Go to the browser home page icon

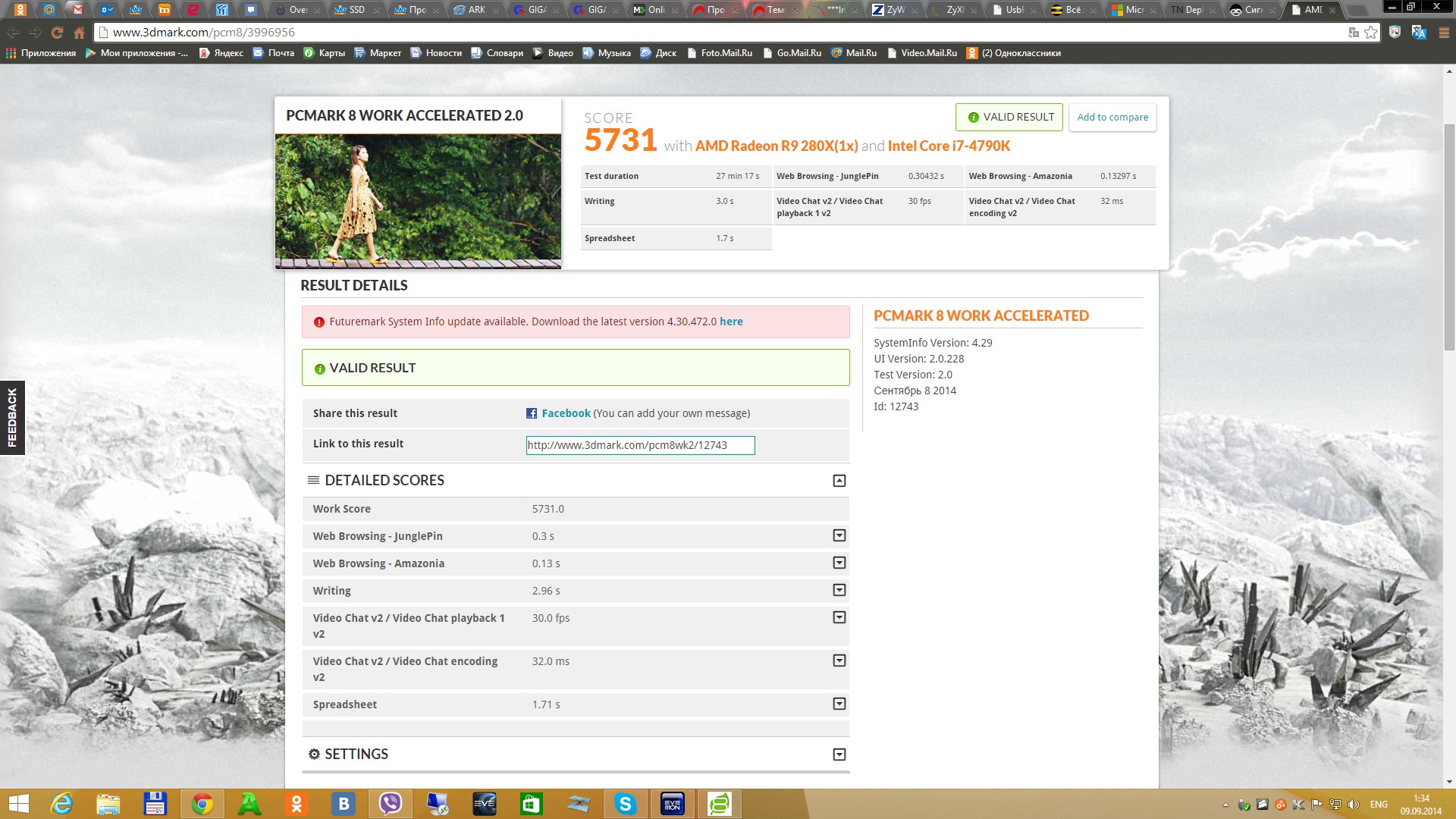point(79,33)
